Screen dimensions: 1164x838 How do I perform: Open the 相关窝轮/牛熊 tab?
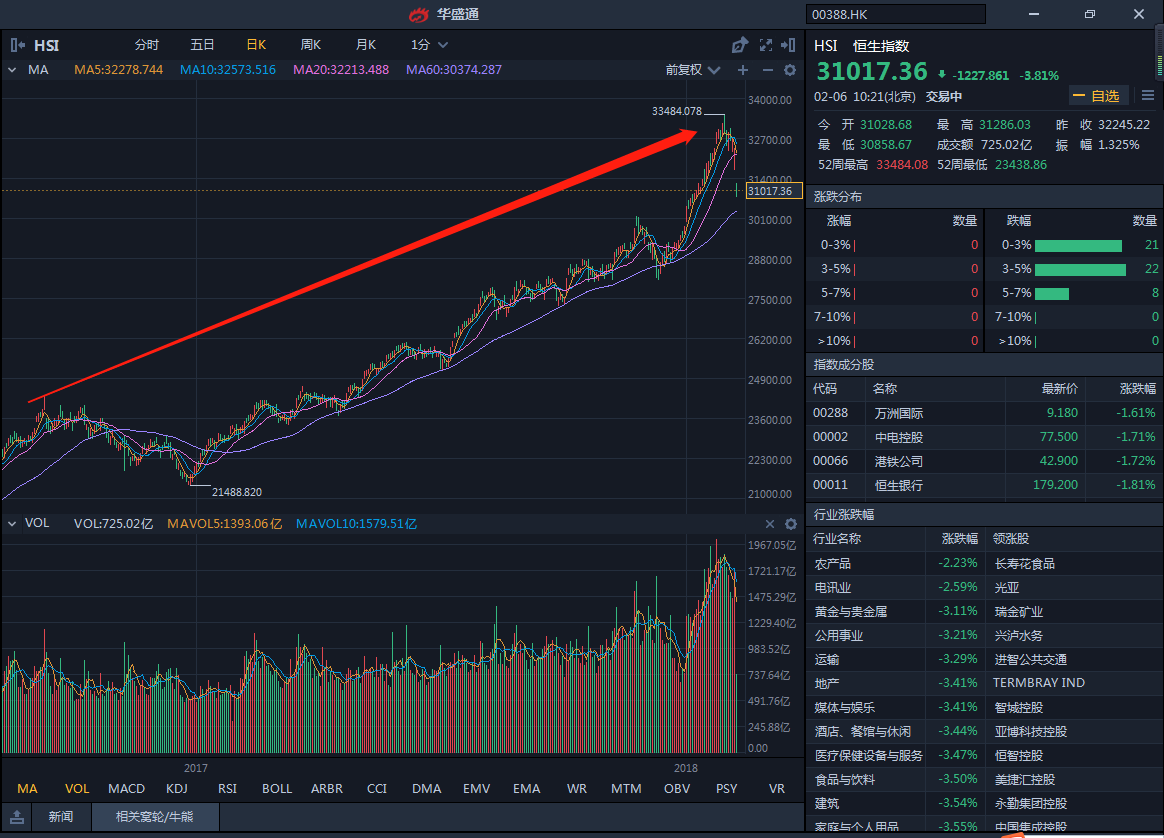[154, 817]
